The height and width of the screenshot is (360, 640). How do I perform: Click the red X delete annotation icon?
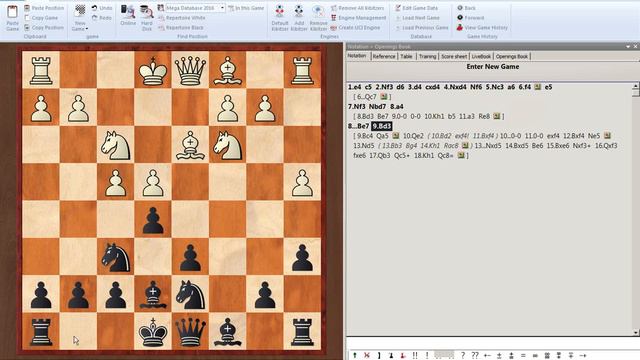367,356
